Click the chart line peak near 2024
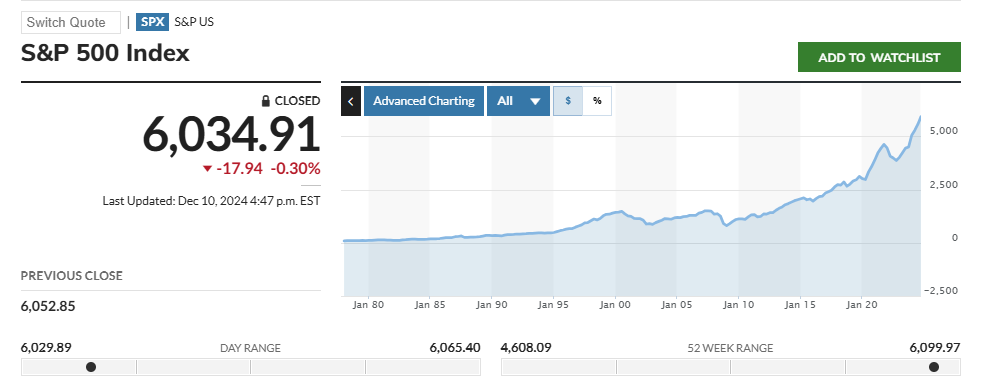The height and width of the screenshot is (385, 981). tap(920, 117)
